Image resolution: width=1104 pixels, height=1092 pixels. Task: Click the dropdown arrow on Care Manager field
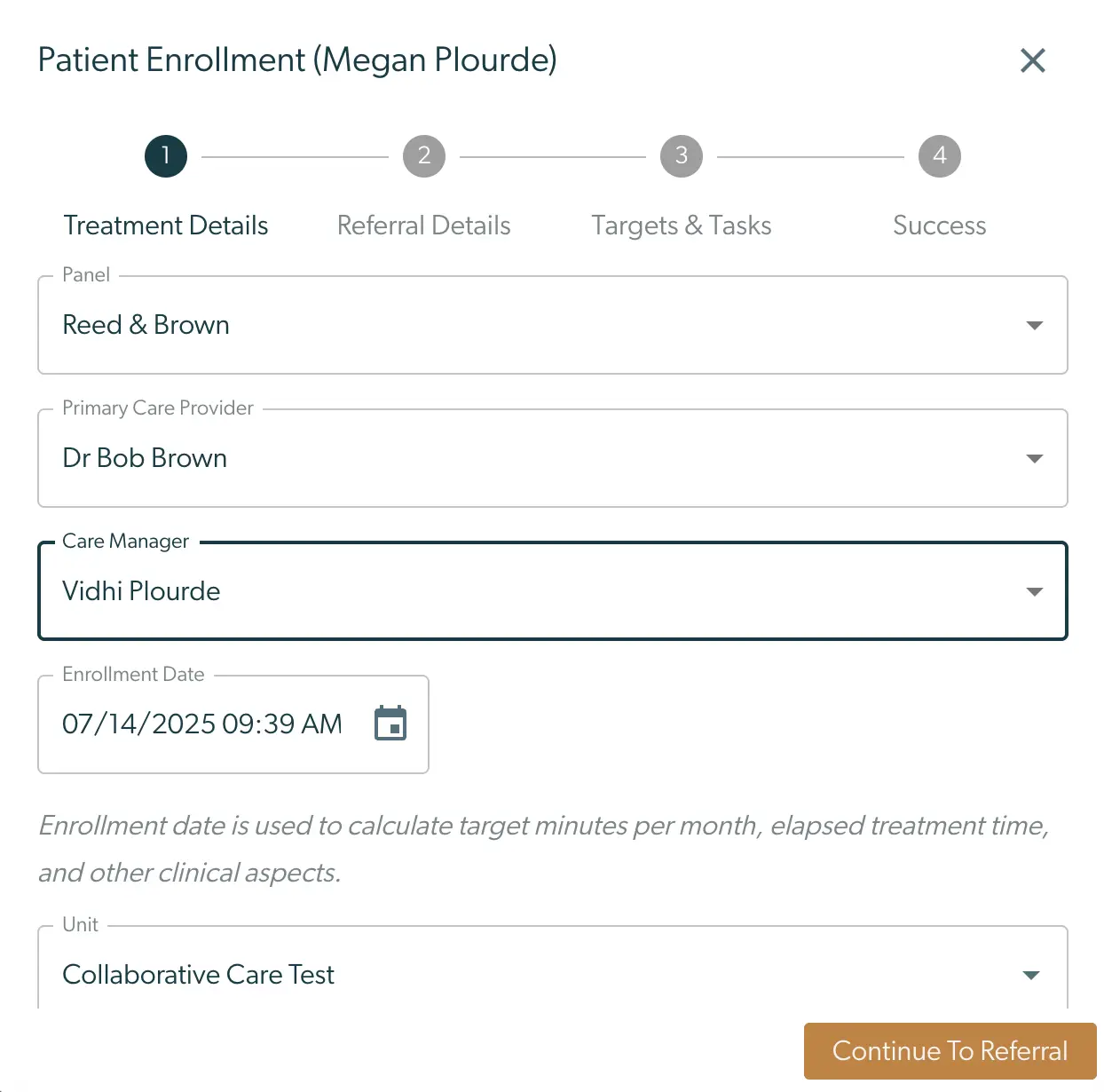pyautogui.click(x=1034, y=590)
